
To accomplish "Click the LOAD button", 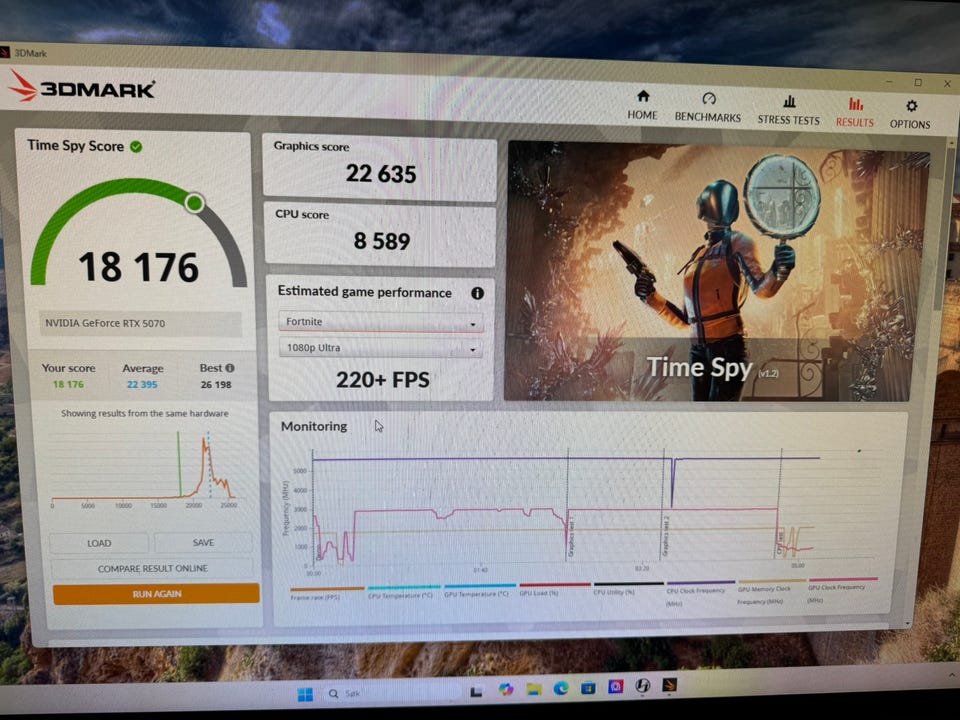I will pyautogui.click(x=99, y=543).
